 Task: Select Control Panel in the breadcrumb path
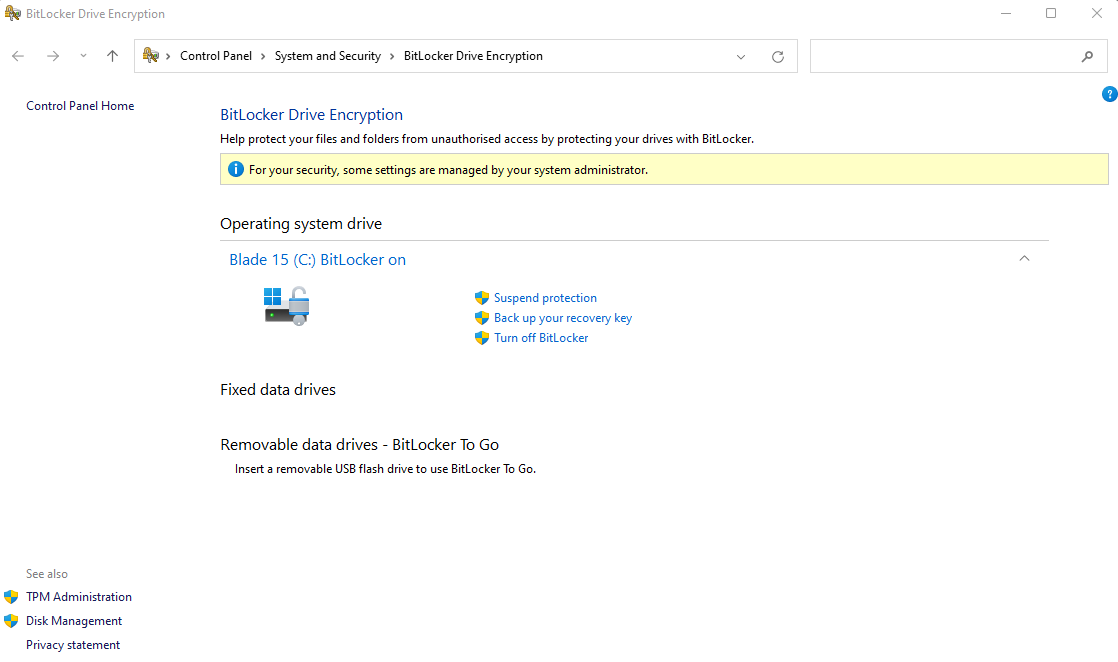click(217, 56)
